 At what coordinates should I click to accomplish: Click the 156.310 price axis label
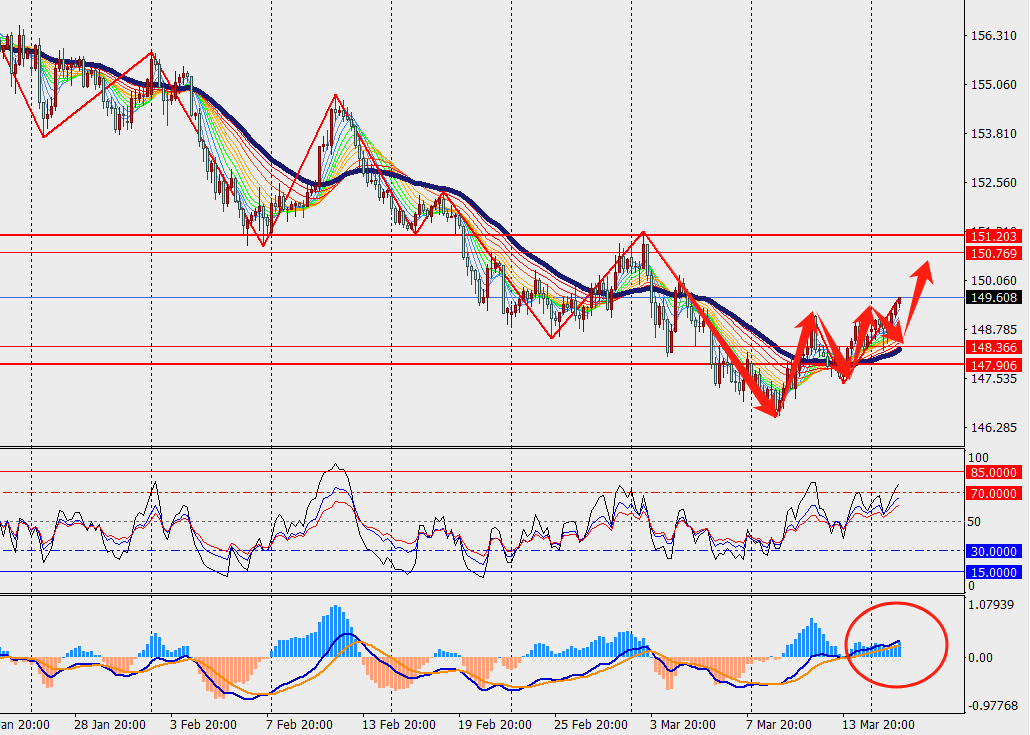pos(993,36)
